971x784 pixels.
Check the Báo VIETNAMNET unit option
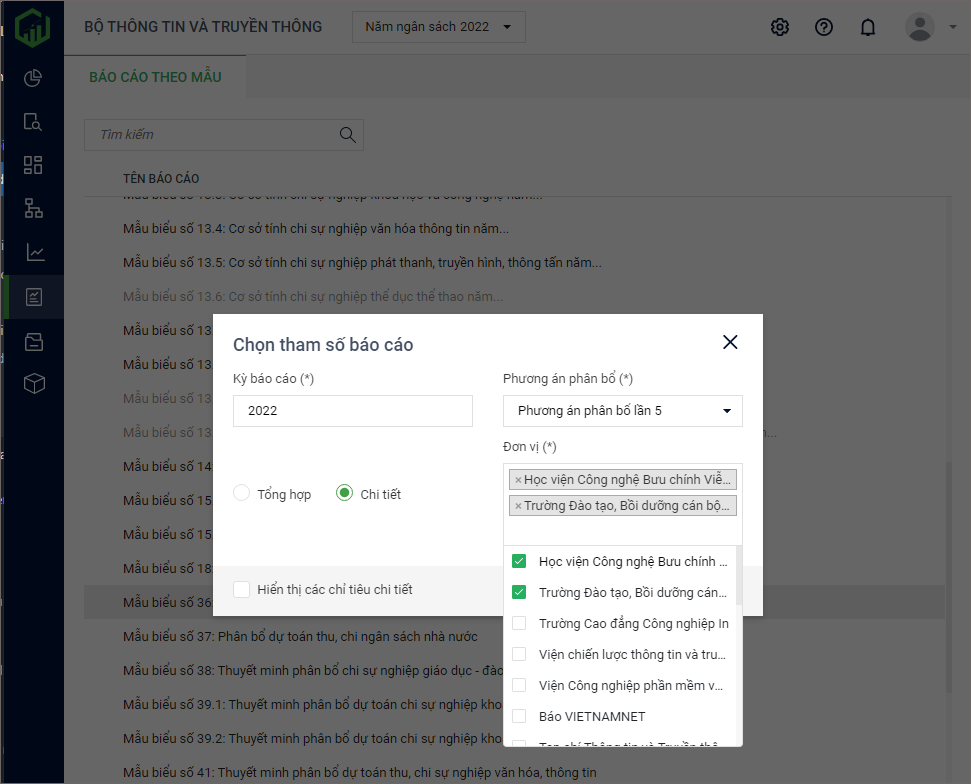pos(519,716)
